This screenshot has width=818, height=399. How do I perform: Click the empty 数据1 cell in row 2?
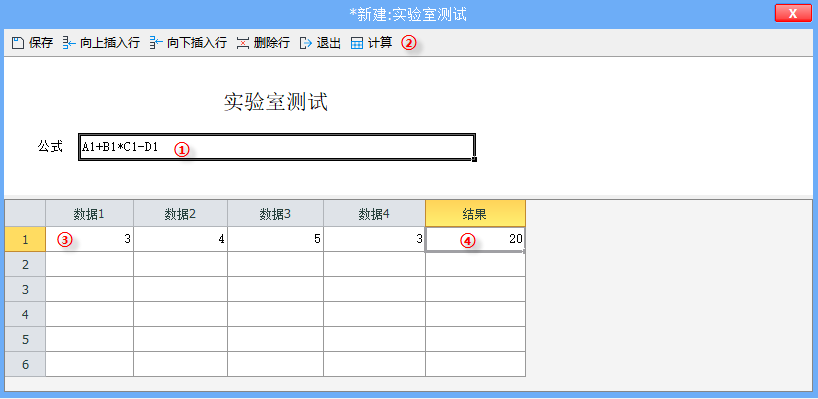coord(89,264)
